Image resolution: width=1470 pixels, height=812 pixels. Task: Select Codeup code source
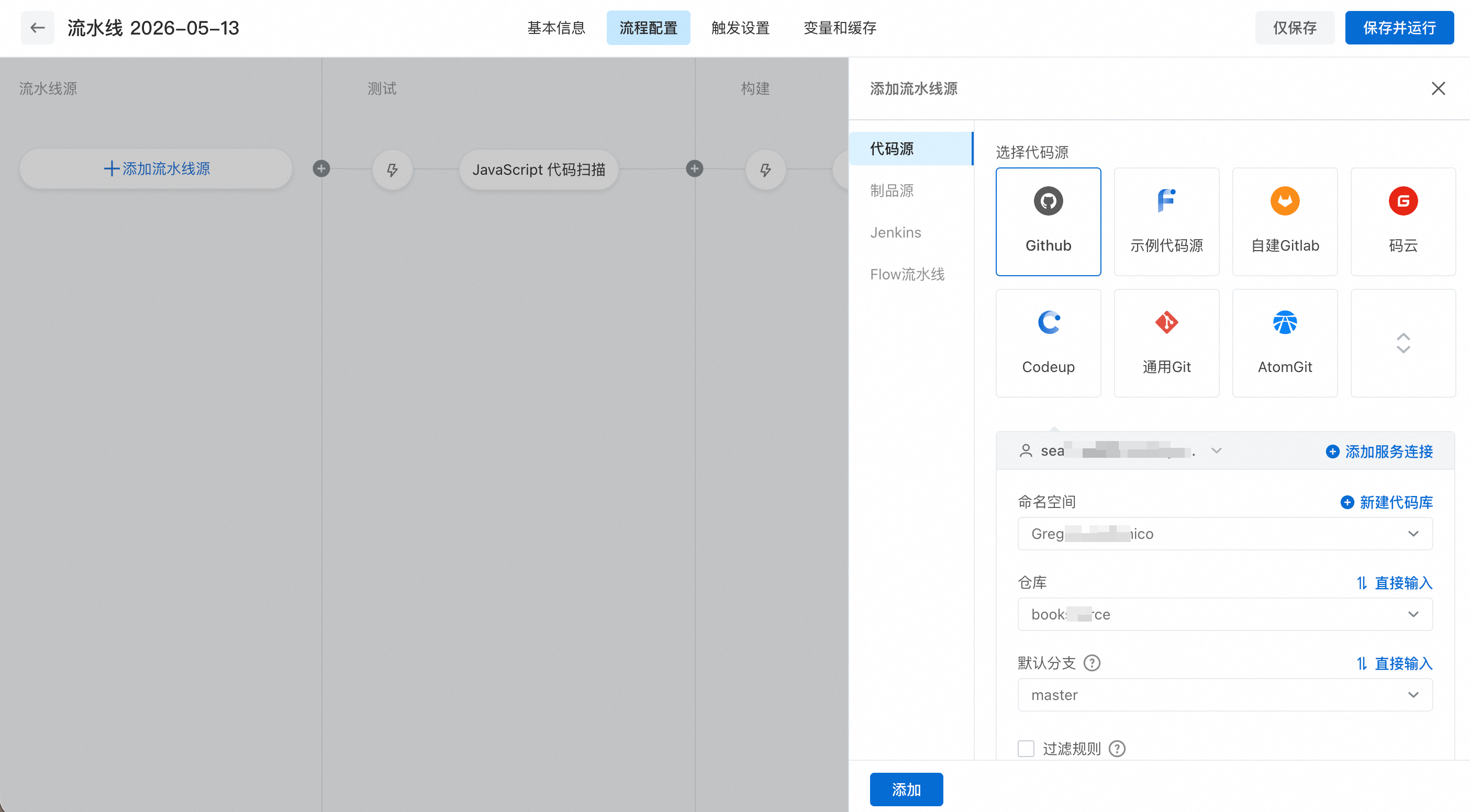coord(1048,343)
